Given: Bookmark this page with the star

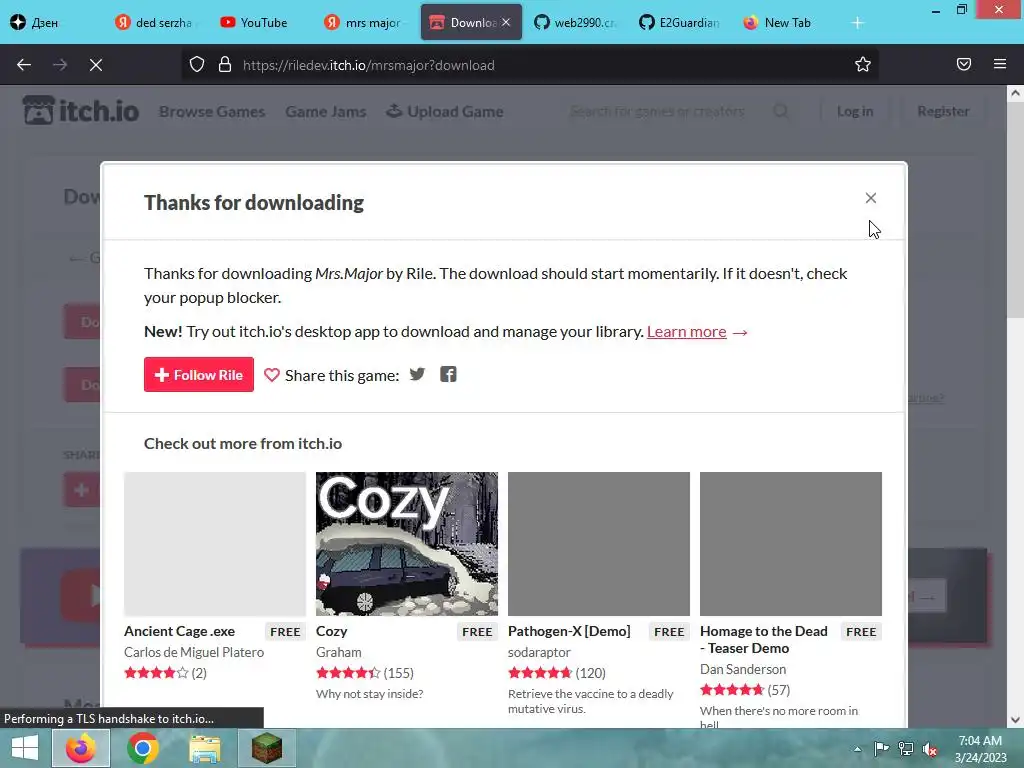Looking at the screenshot, I should point(863,65).
